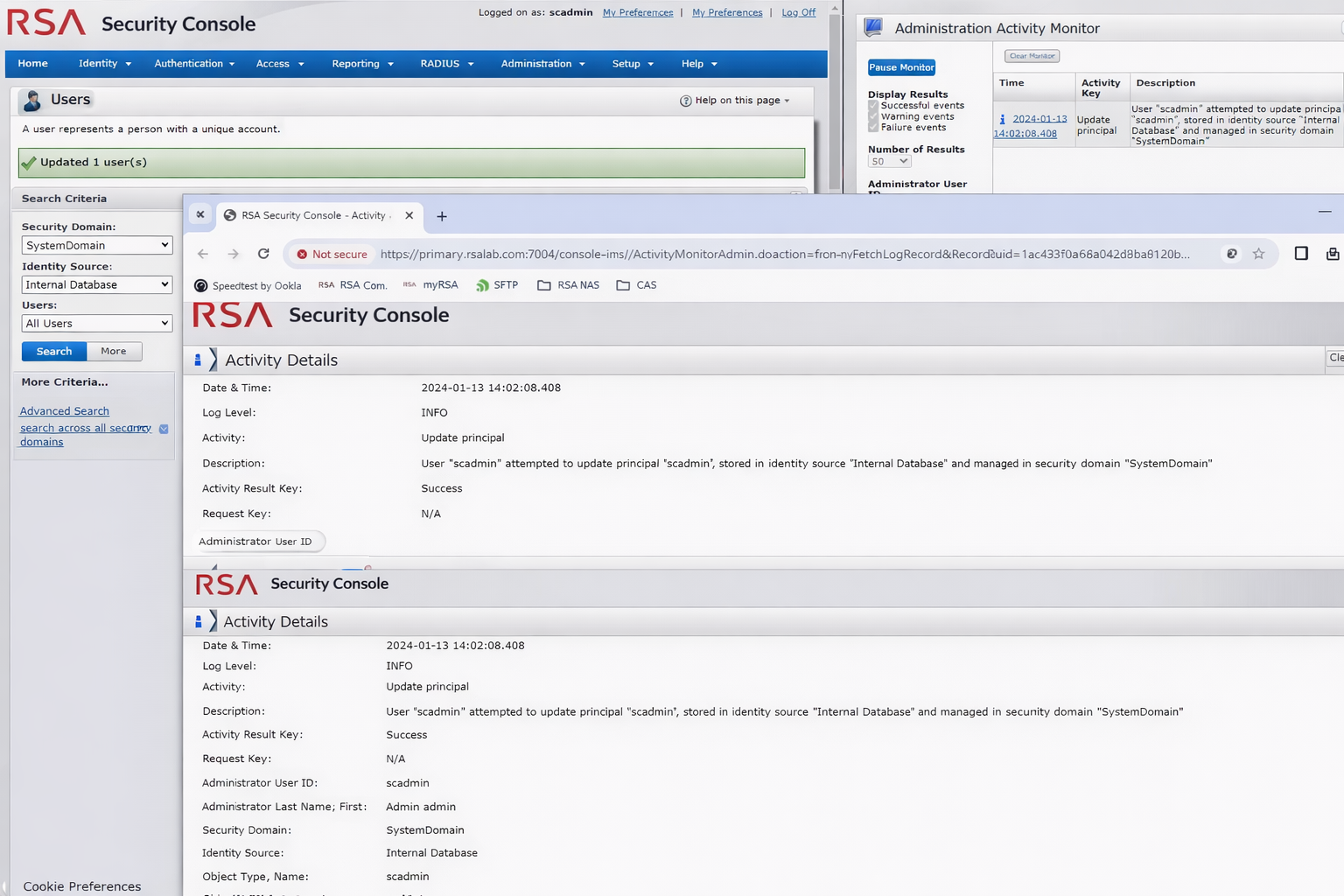1344x896 pixels.
Task: Click the Not secure site warning
Action: pos(332,255)
